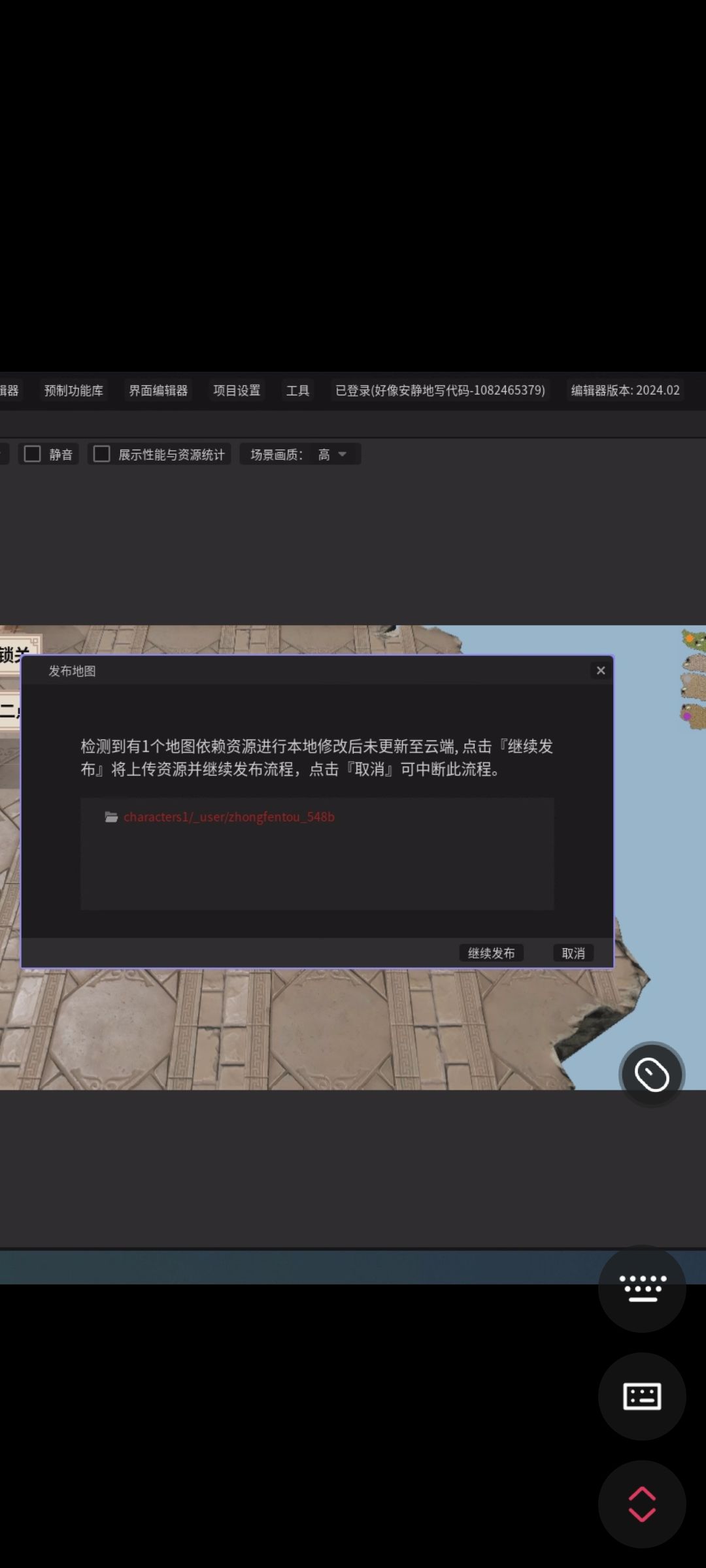Click the red up-down chevron button
706x1568 pixels.
coord(642,1504)
